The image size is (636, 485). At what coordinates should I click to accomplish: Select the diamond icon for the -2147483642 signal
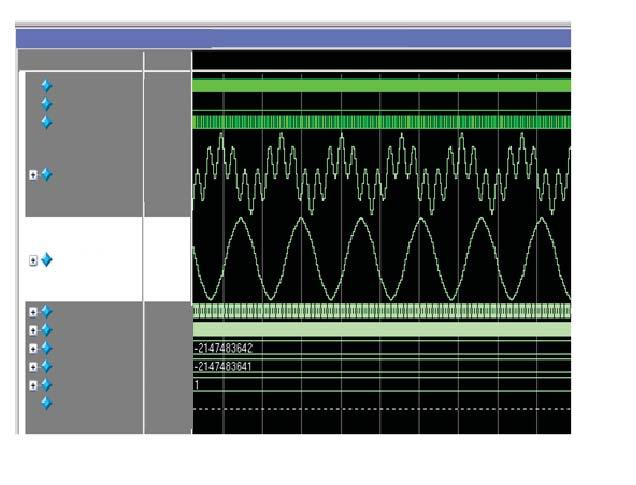tap(47, 348)
